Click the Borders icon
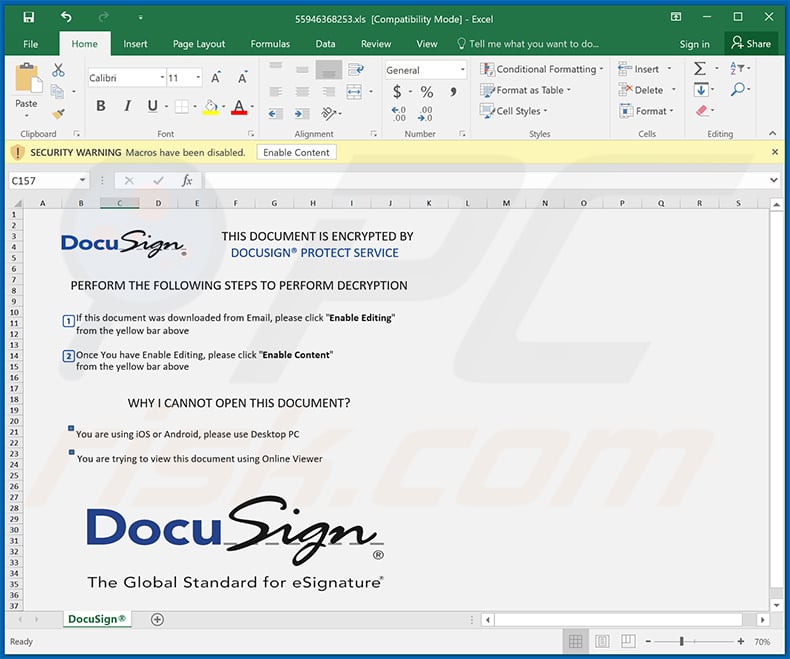Image resolution: width=790 pixels, height=659 pixels. click(181, 106)
